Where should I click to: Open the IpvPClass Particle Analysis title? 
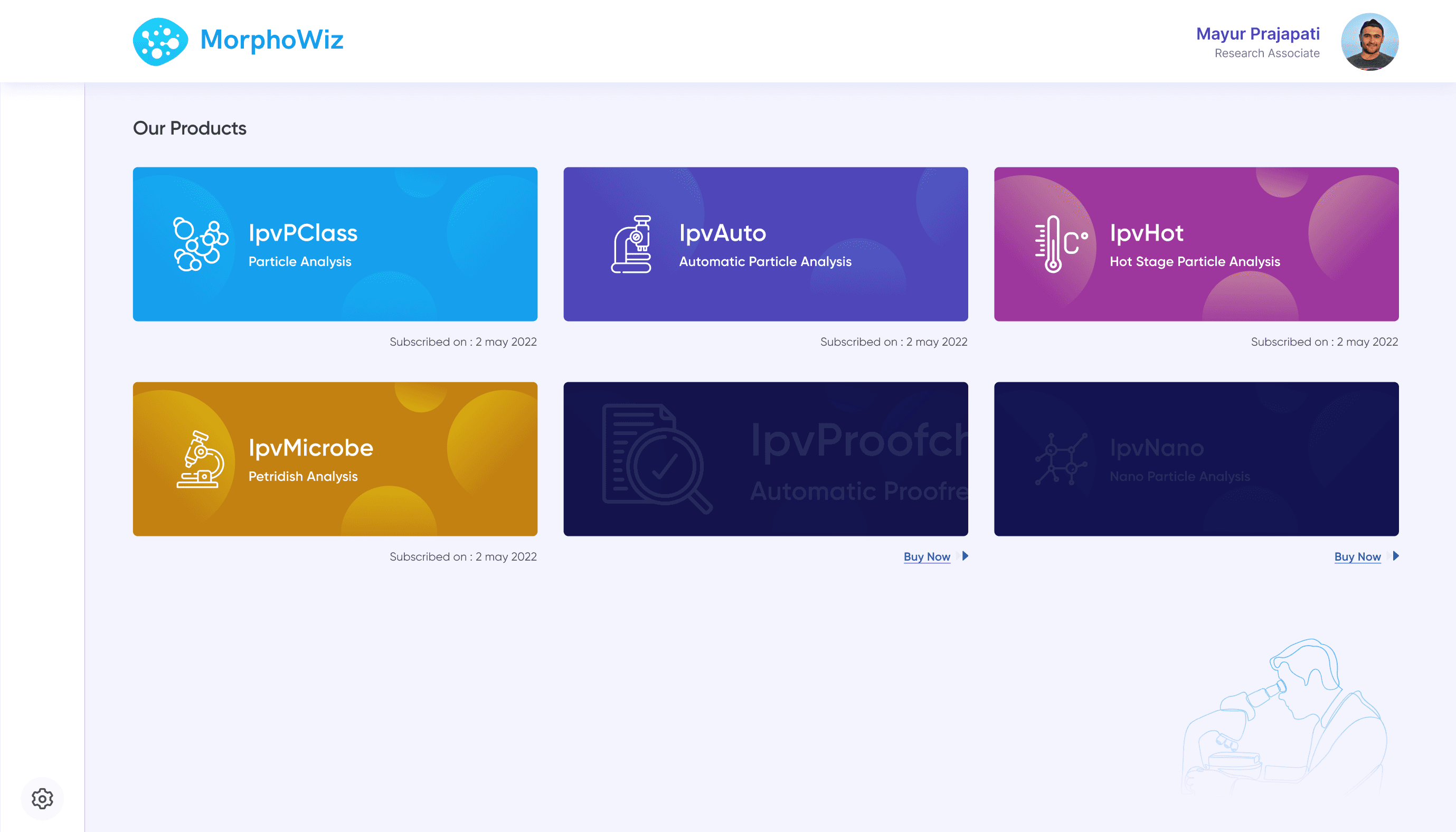click(x=303, y=233)
